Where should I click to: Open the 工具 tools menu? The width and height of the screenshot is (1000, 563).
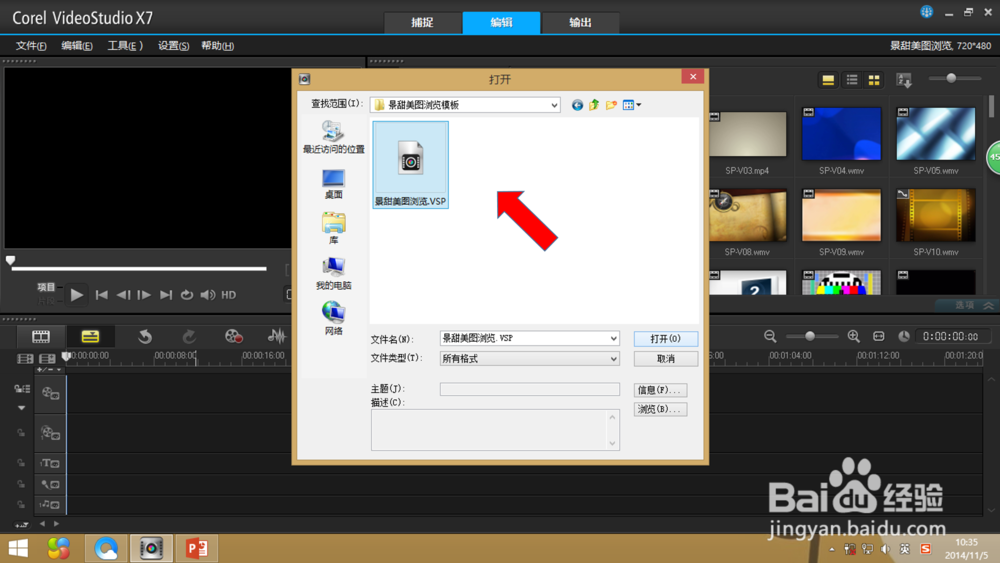tap(124, 46)
